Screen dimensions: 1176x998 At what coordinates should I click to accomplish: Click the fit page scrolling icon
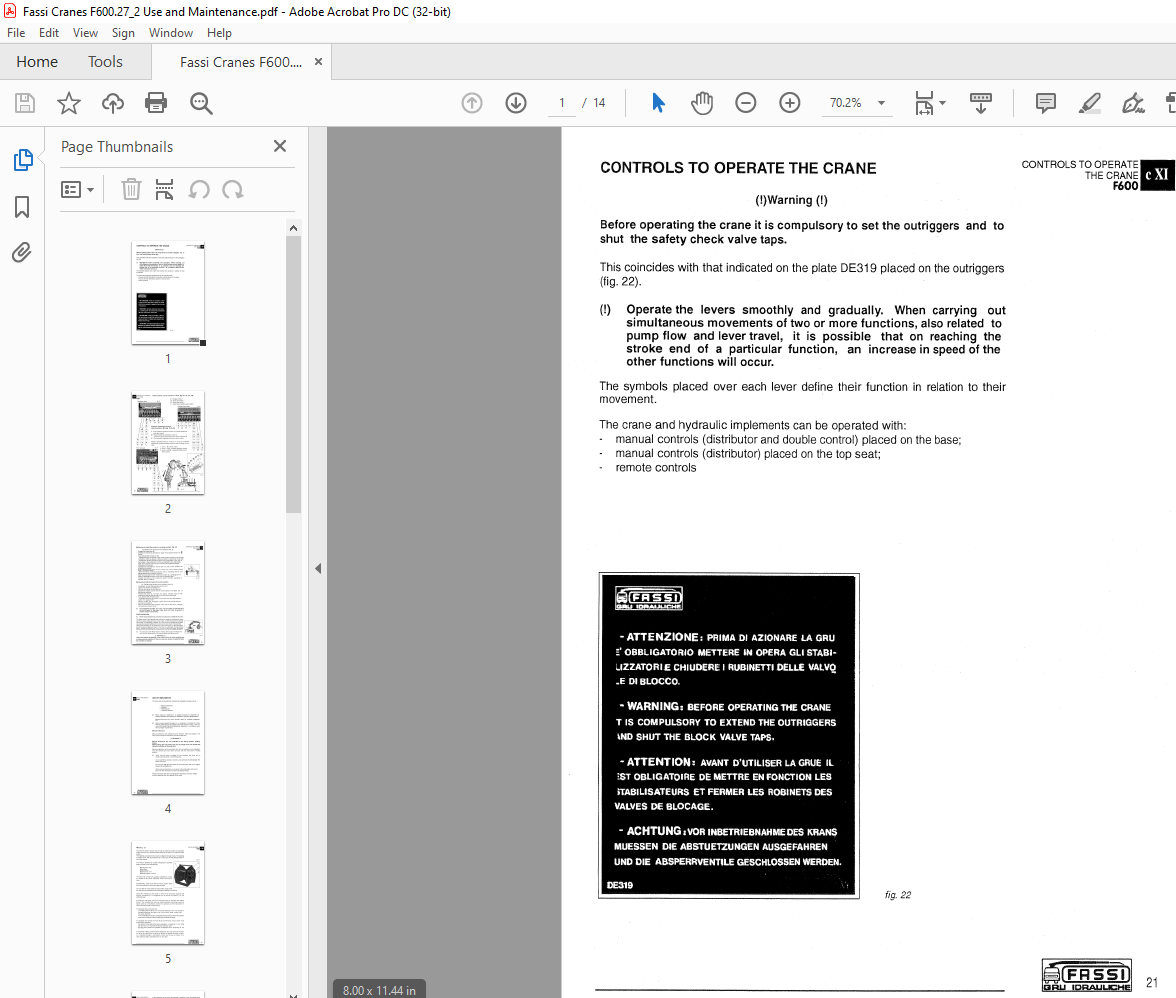924,103
